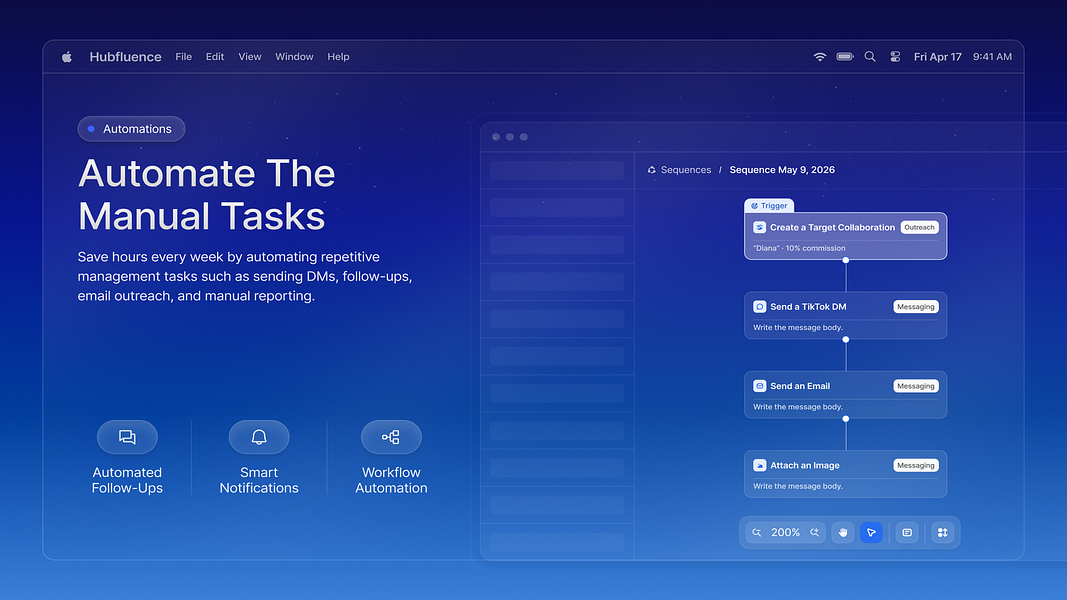Click the Sequence May 9, 2026 breadcrumb
This screenshot has width=1067, height=600.
782,170
